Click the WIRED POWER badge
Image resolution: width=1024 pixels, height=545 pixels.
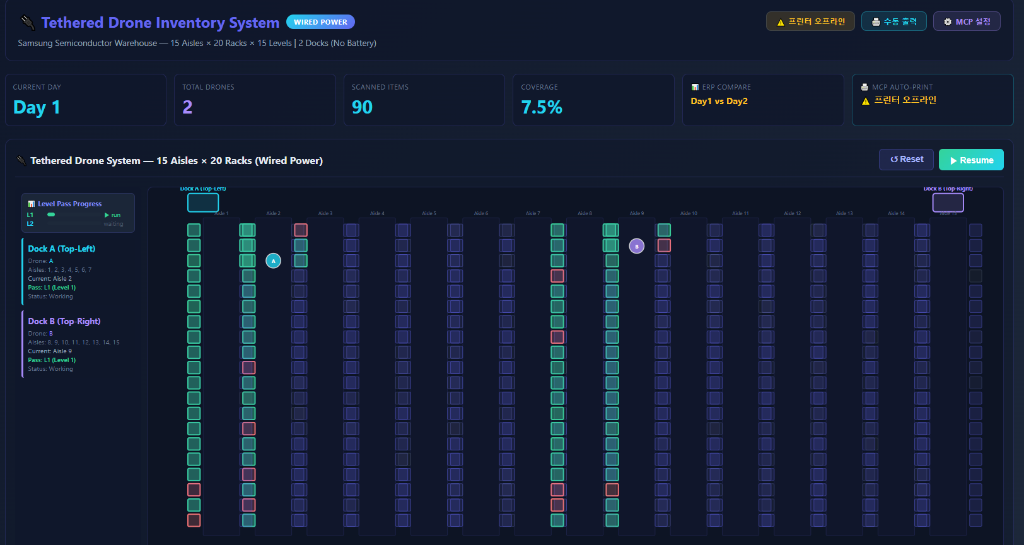pyautogui.click(x=320, y=22)
